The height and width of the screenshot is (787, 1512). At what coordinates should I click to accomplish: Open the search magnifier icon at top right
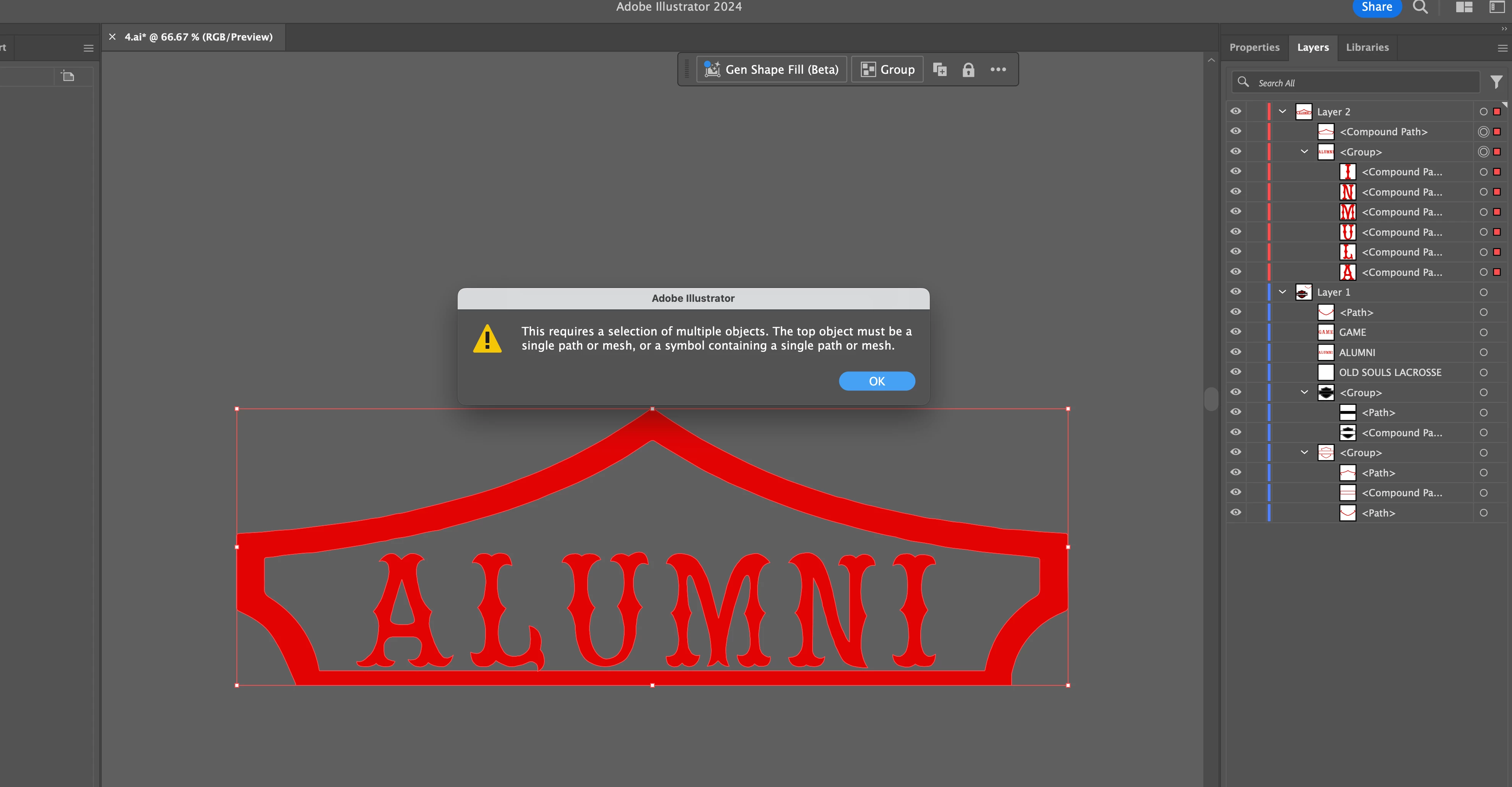click(x=1420, y=7)
